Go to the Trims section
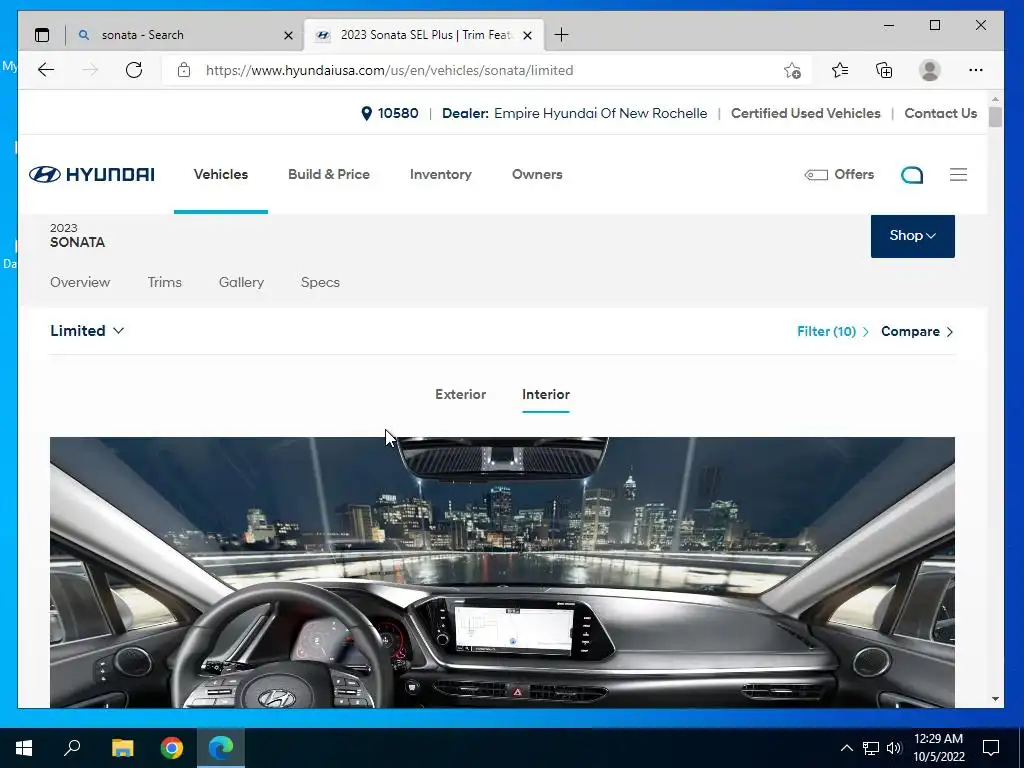This screenshot has width=1024, height=768. point(165,282)
